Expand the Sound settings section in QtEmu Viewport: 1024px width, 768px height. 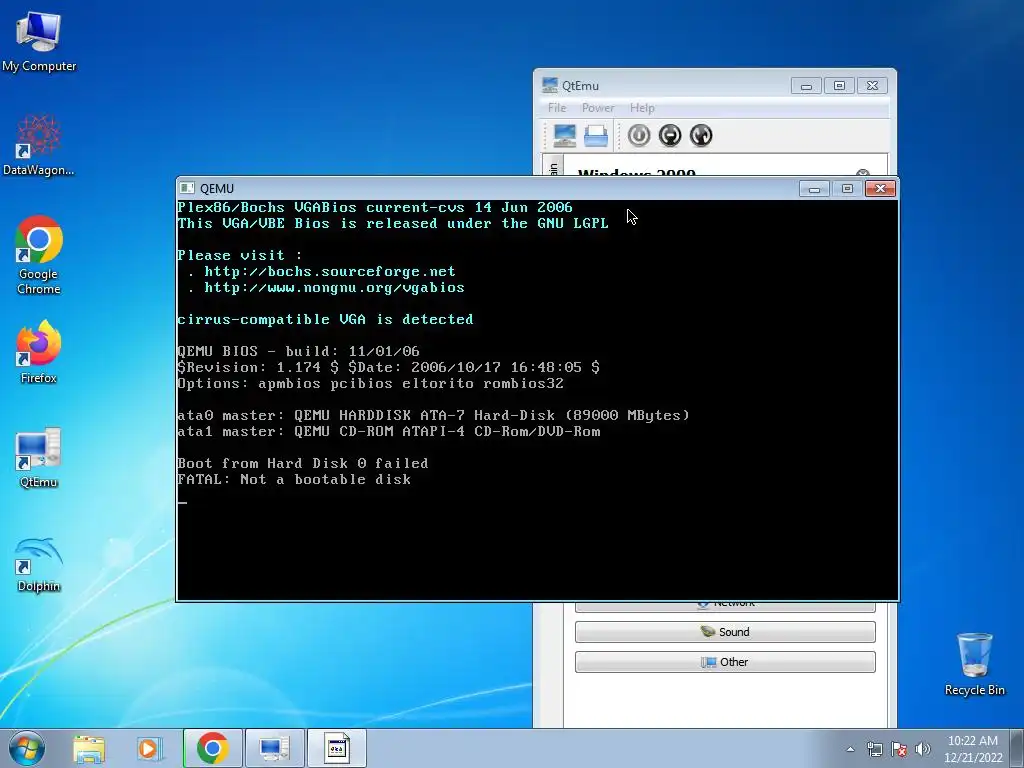click(725, 632)
